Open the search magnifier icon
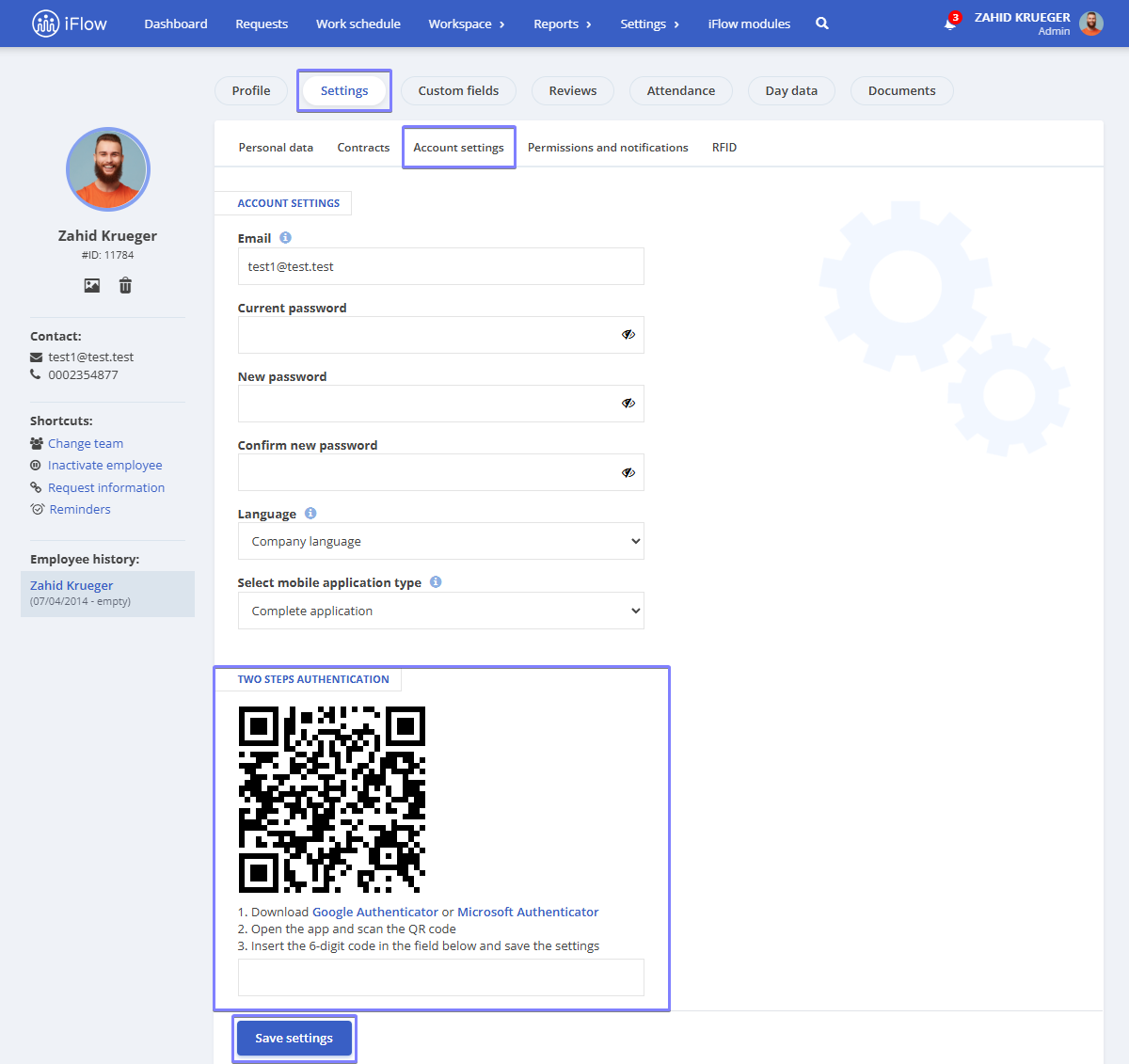The width and height of the screenshot is (1129, 1064). point(822,24)
